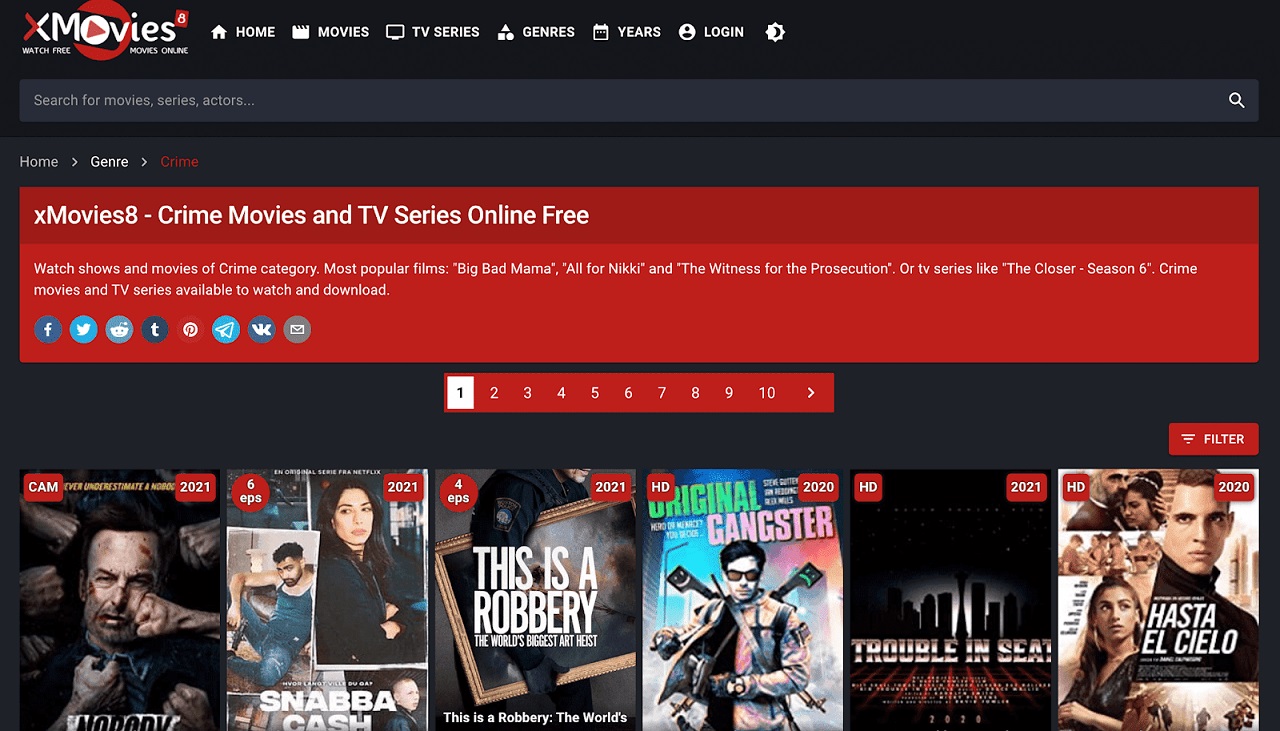The image size is (1280, 731).
Task: Click the page heading xMovies8 - Crime Movies
Action: point(311,215)
